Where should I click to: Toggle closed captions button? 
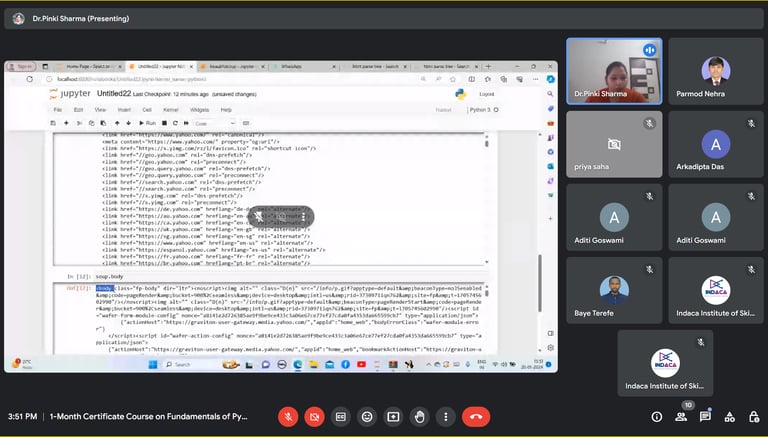coord(341,417)
